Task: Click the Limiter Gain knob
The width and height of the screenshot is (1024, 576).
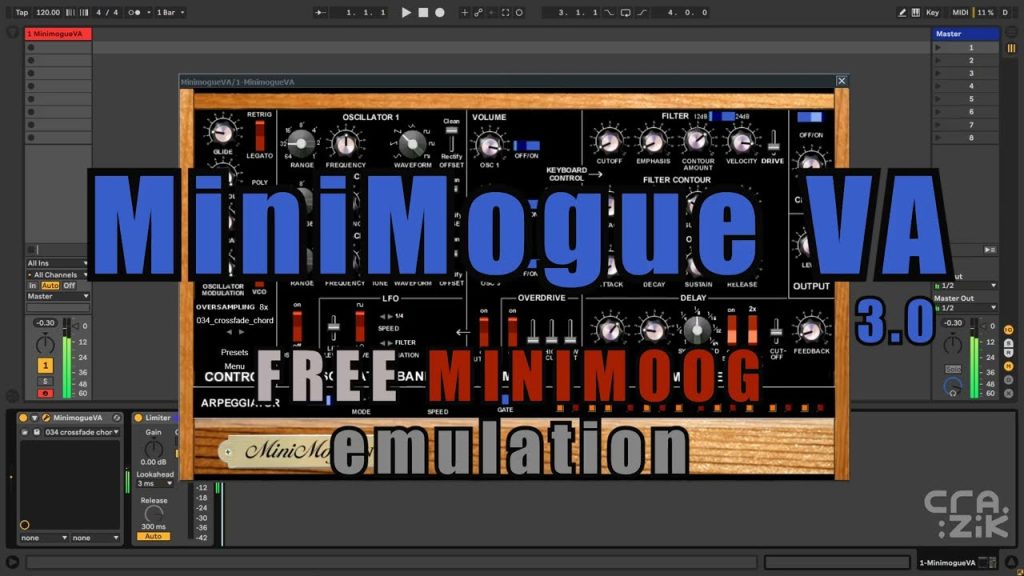Action: [153, 449]
